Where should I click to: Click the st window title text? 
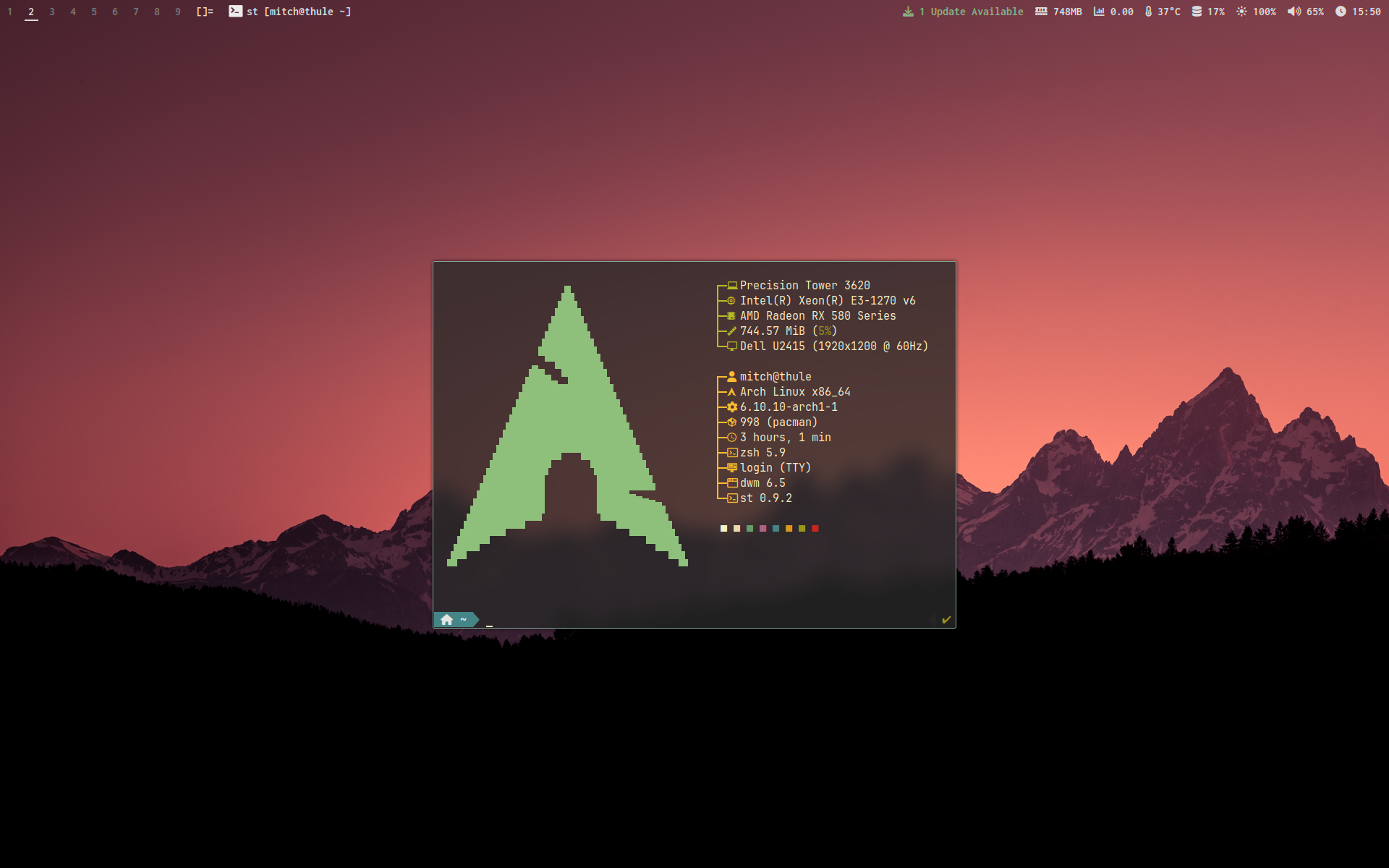[299, 12]
